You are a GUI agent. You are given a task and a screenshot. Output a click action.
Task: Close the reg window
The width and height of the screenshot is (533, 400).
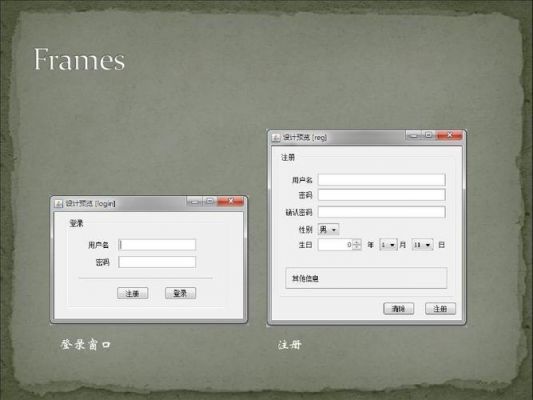click(x=450, y=135)
